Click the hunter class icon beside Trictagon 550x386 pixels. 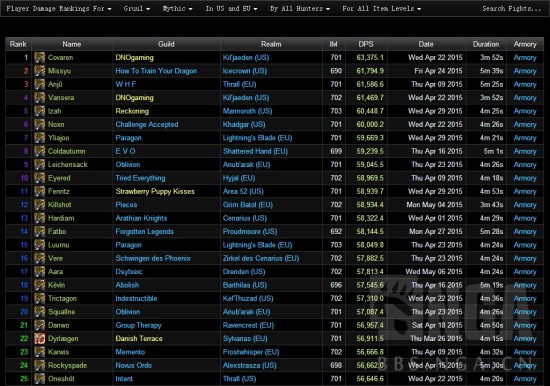coord(40,299)
